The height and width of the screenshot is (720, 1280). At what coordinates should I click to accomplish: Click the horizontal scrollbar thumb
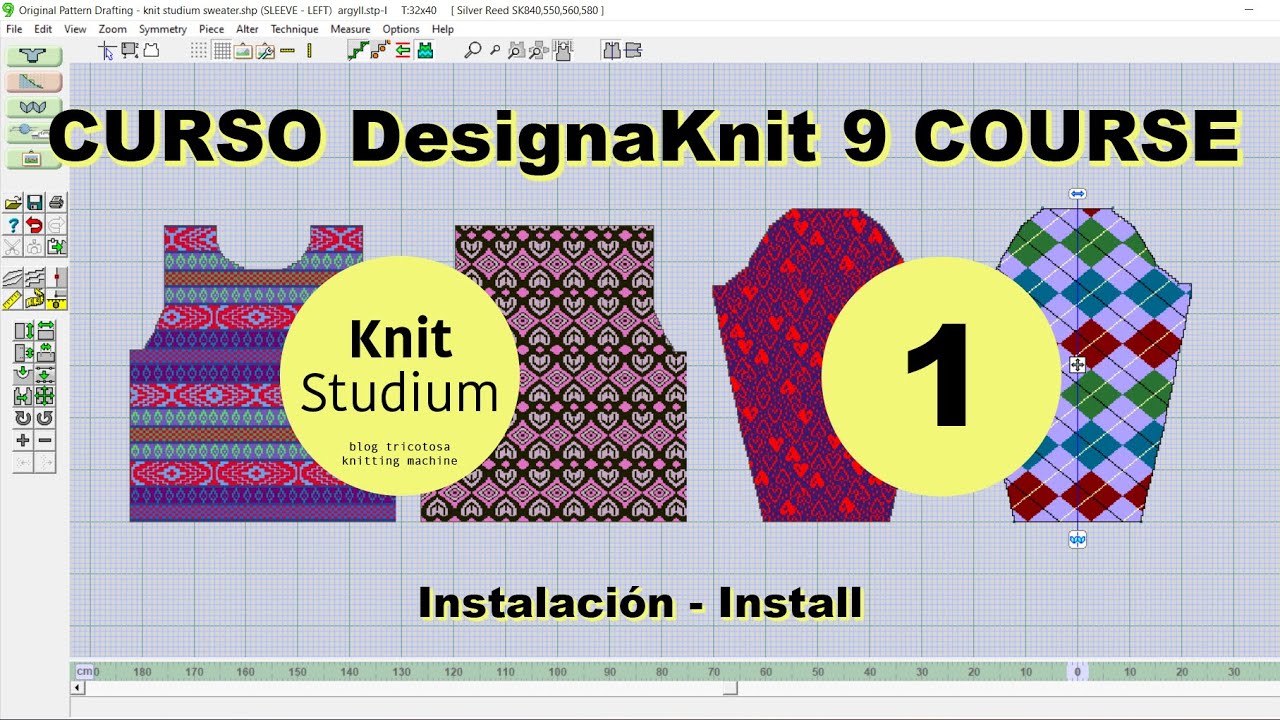(731, 688)
